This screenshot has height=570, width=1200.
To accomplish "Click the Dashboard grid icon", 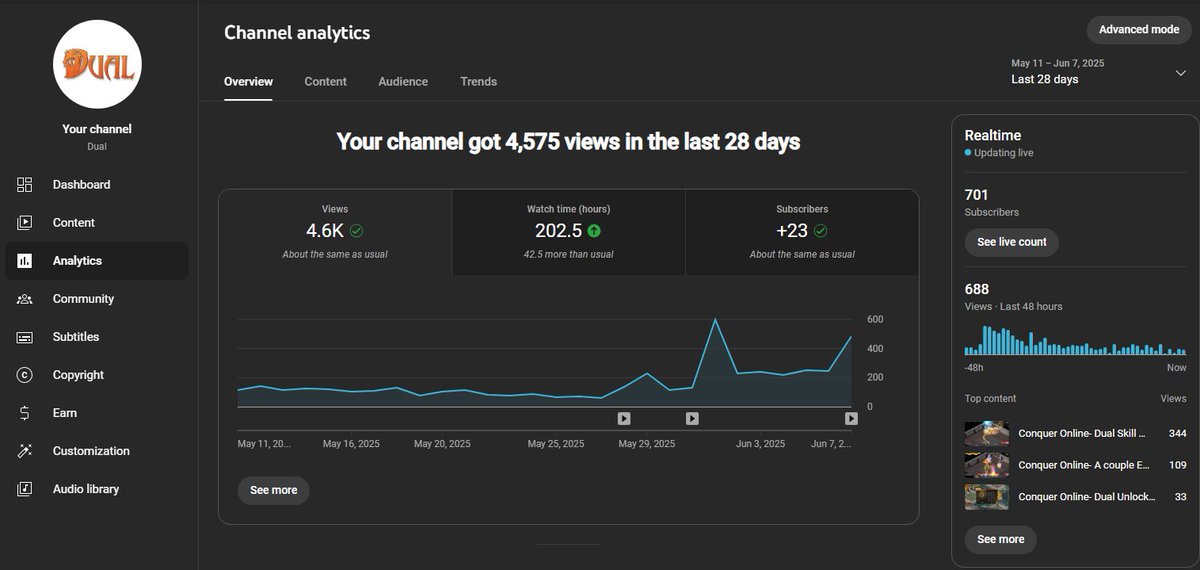I will click(25, 184).
